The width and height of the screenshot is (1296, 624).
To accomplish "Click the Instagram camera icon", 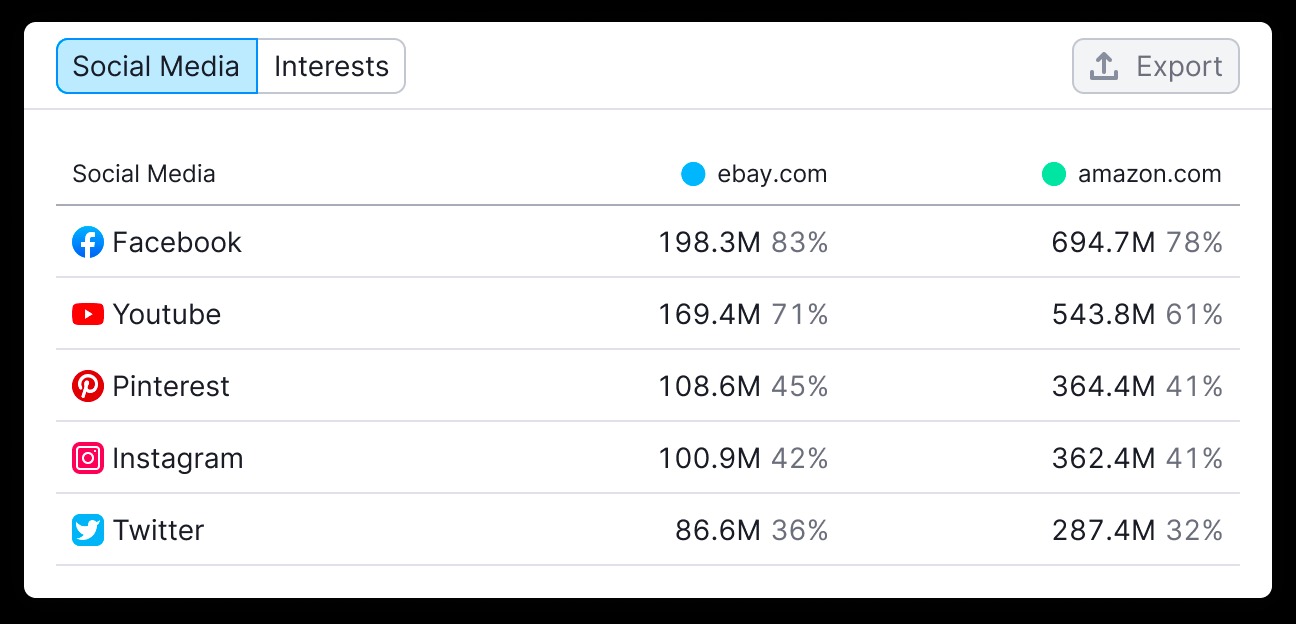I will pos(88,458).
